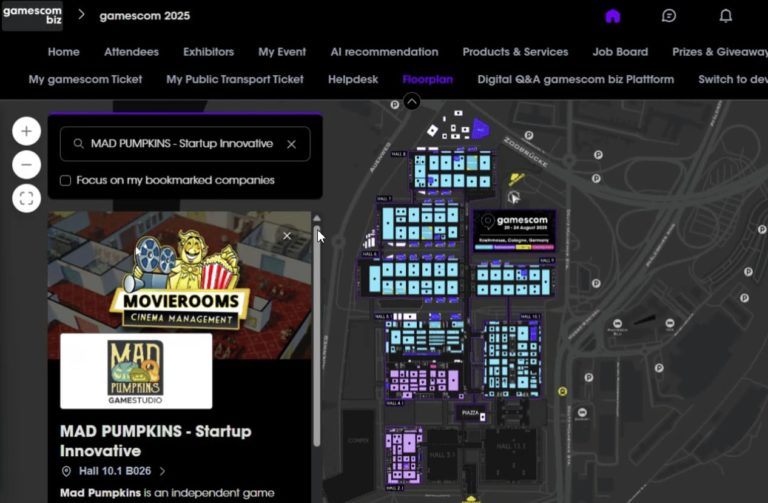
Task: Click the scrollbar up arrow in panel
Action: coord(317,218)
